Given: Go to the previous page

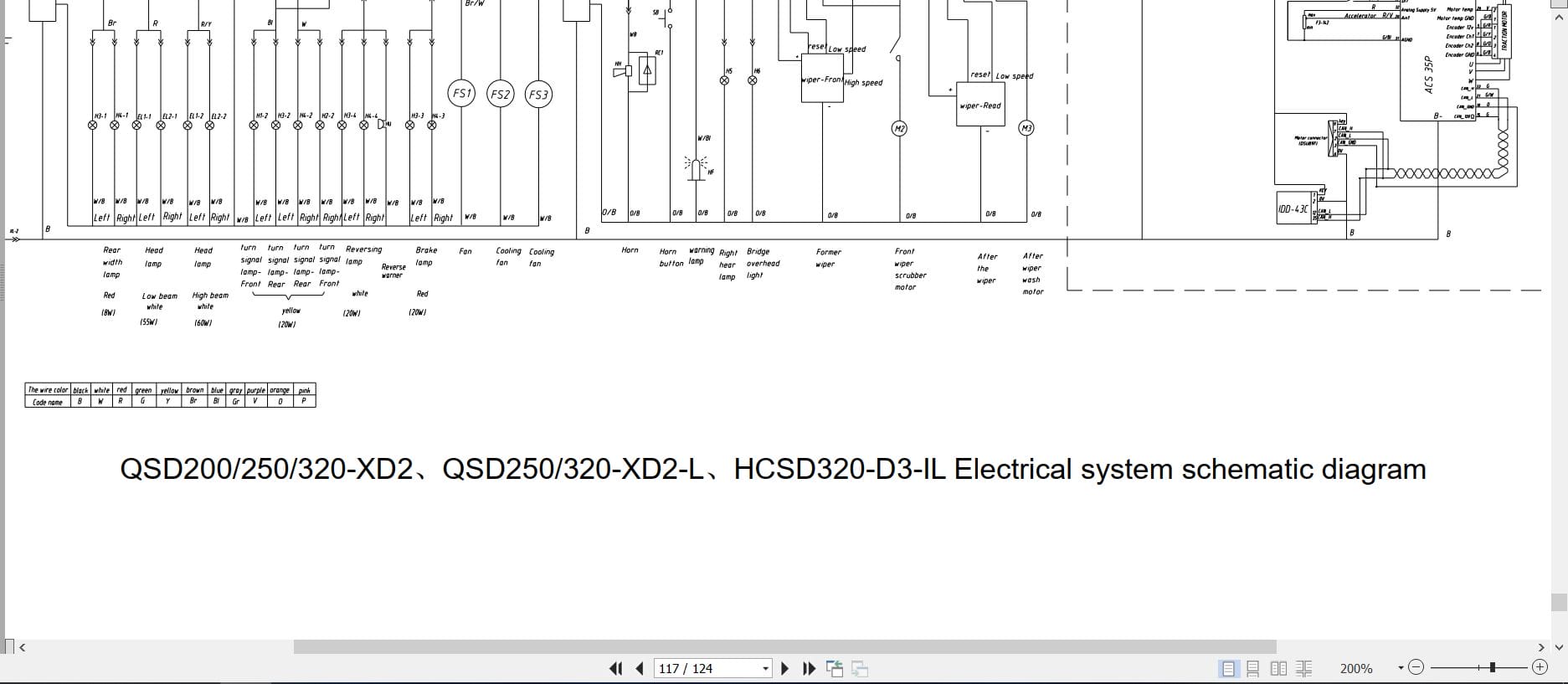Looking at the screenshot, I should pos(640,668).
